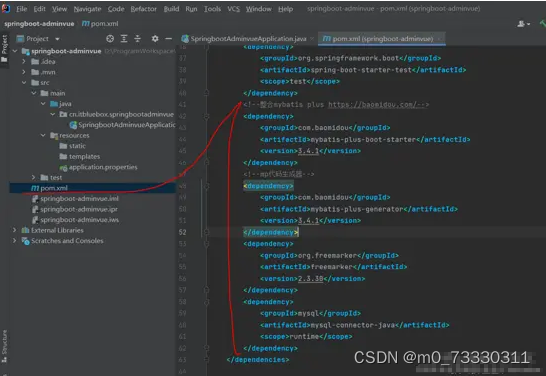Open the Run menu

click(x=191, y=9)
